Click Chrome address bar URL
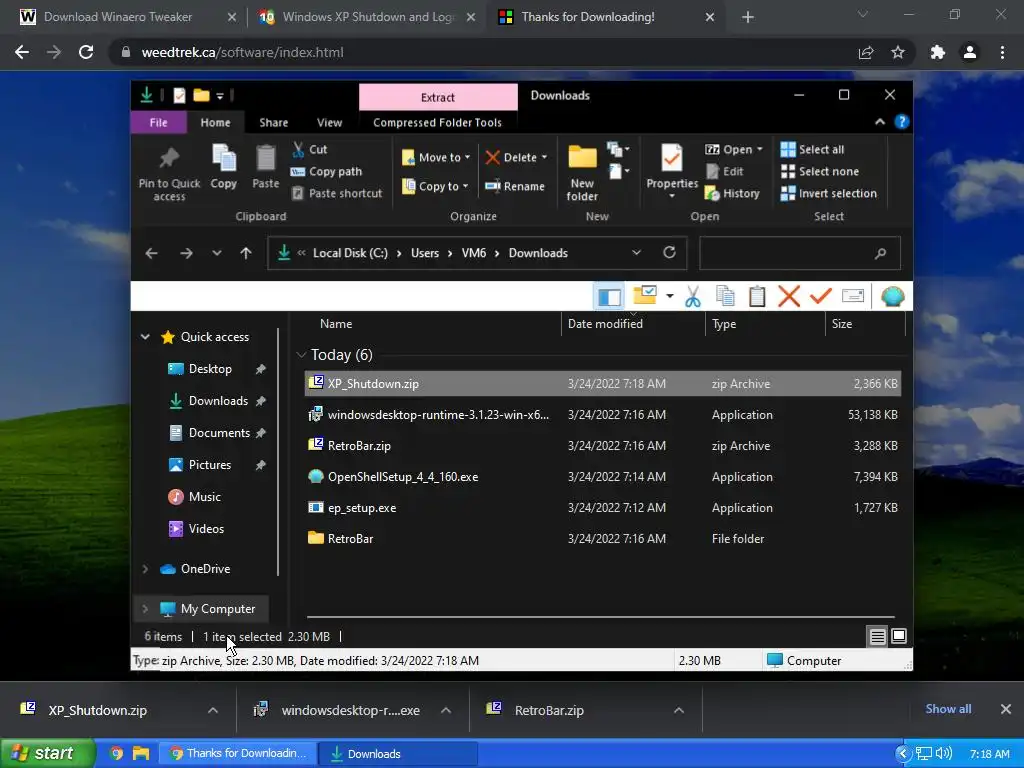This screenshot has width=1024, height=768. pos(242,52)
